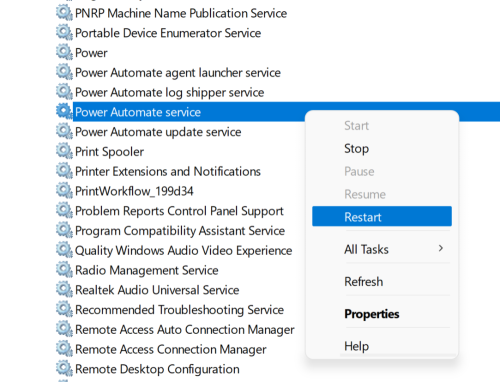Select Program Compatibility Assistant Service
Viewport: 500px width, 382px height.
[180, 231]
